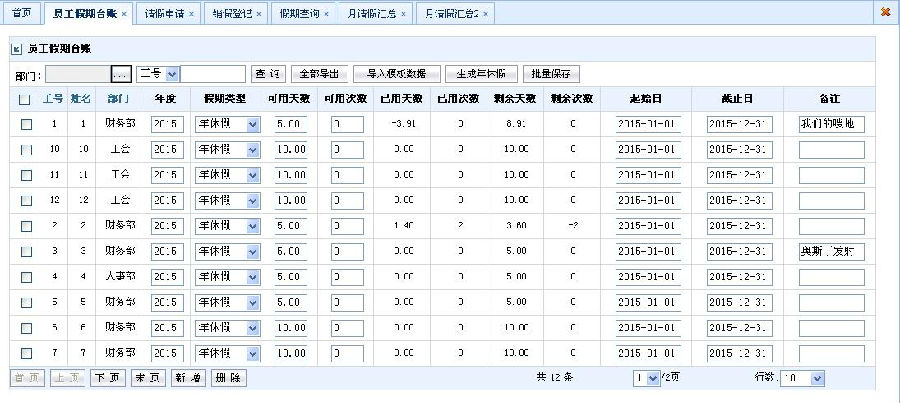Click the 部门 department input box
This screenshot has width=900, height=403.
(x=78, y=74)
